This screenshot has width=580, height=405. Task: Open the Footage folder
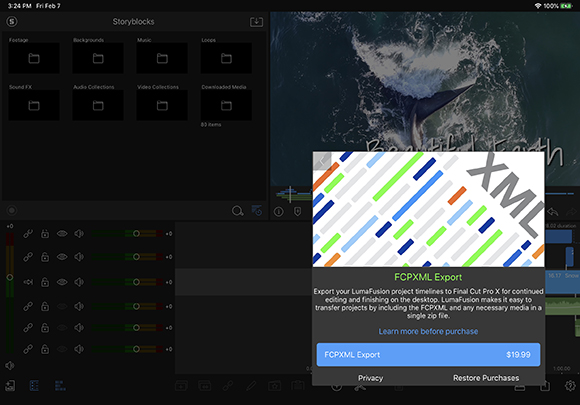pos(34,58)
